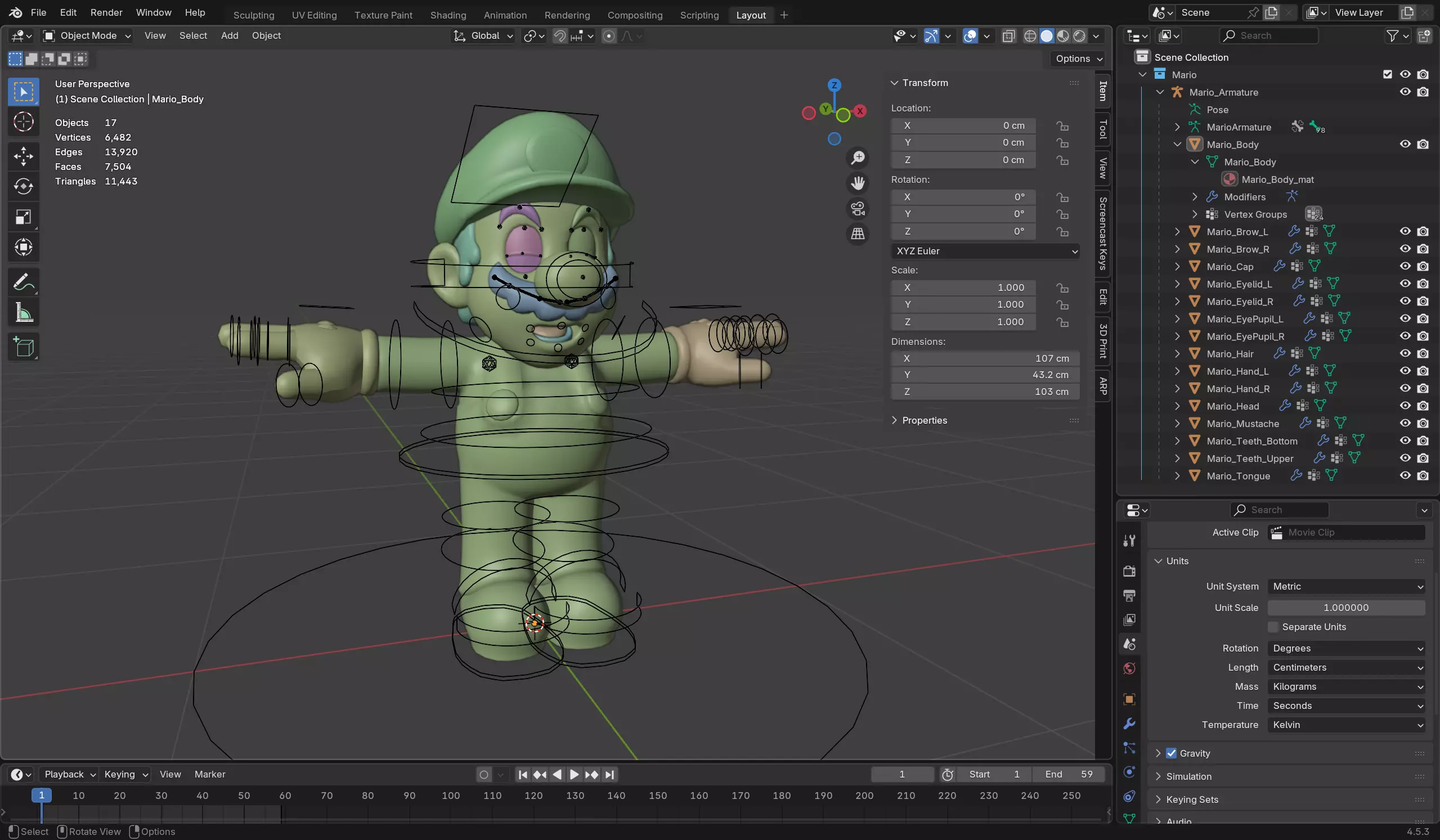Open the Modifiers wrench properties tab

click(x=1129, y=724)
